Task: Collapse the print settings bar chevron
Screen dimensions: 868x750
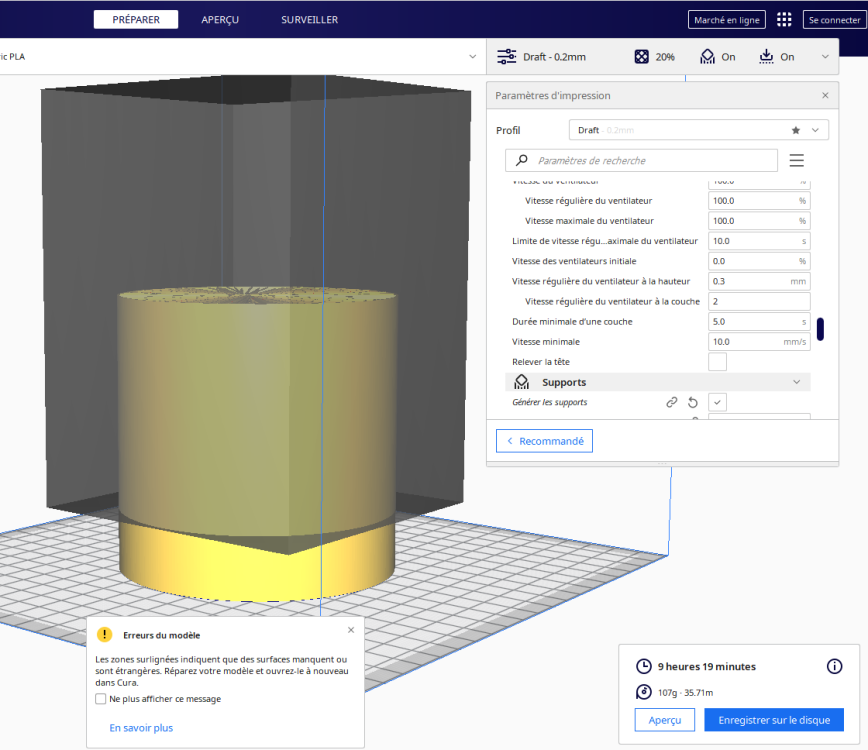Action: point(825,57)
